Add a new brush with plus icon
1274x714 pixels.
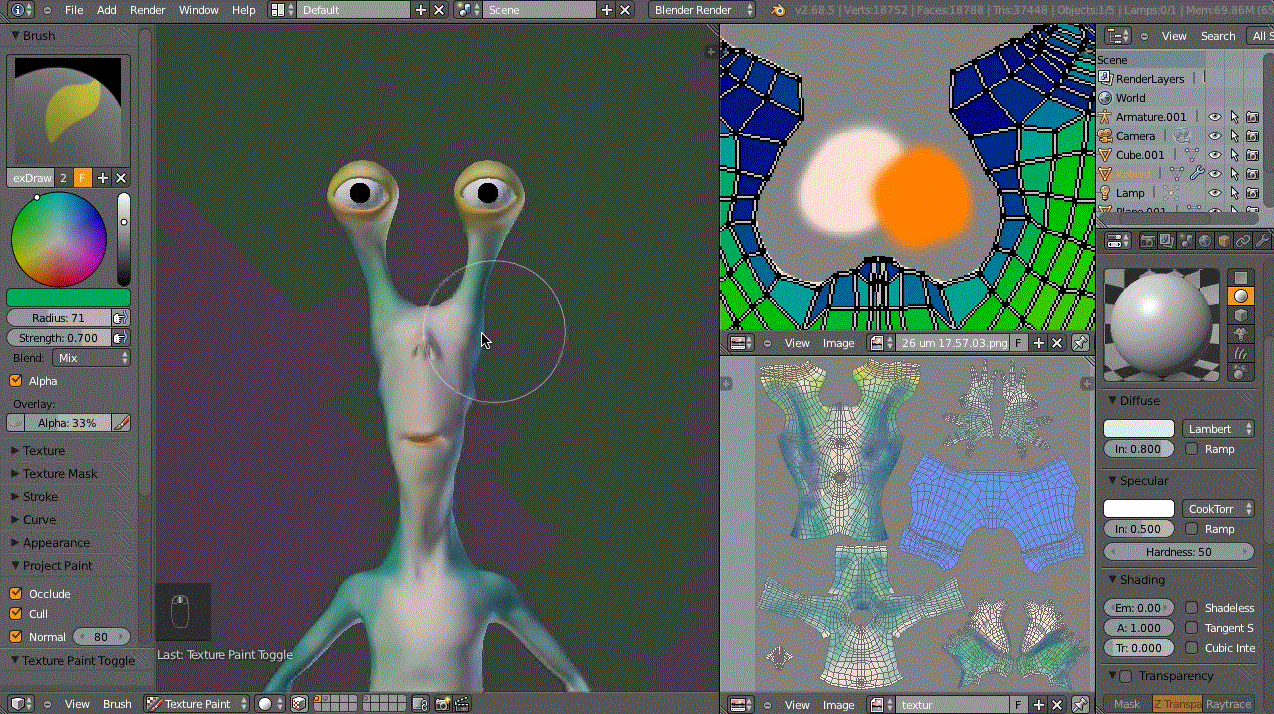(x=102, y=178)
